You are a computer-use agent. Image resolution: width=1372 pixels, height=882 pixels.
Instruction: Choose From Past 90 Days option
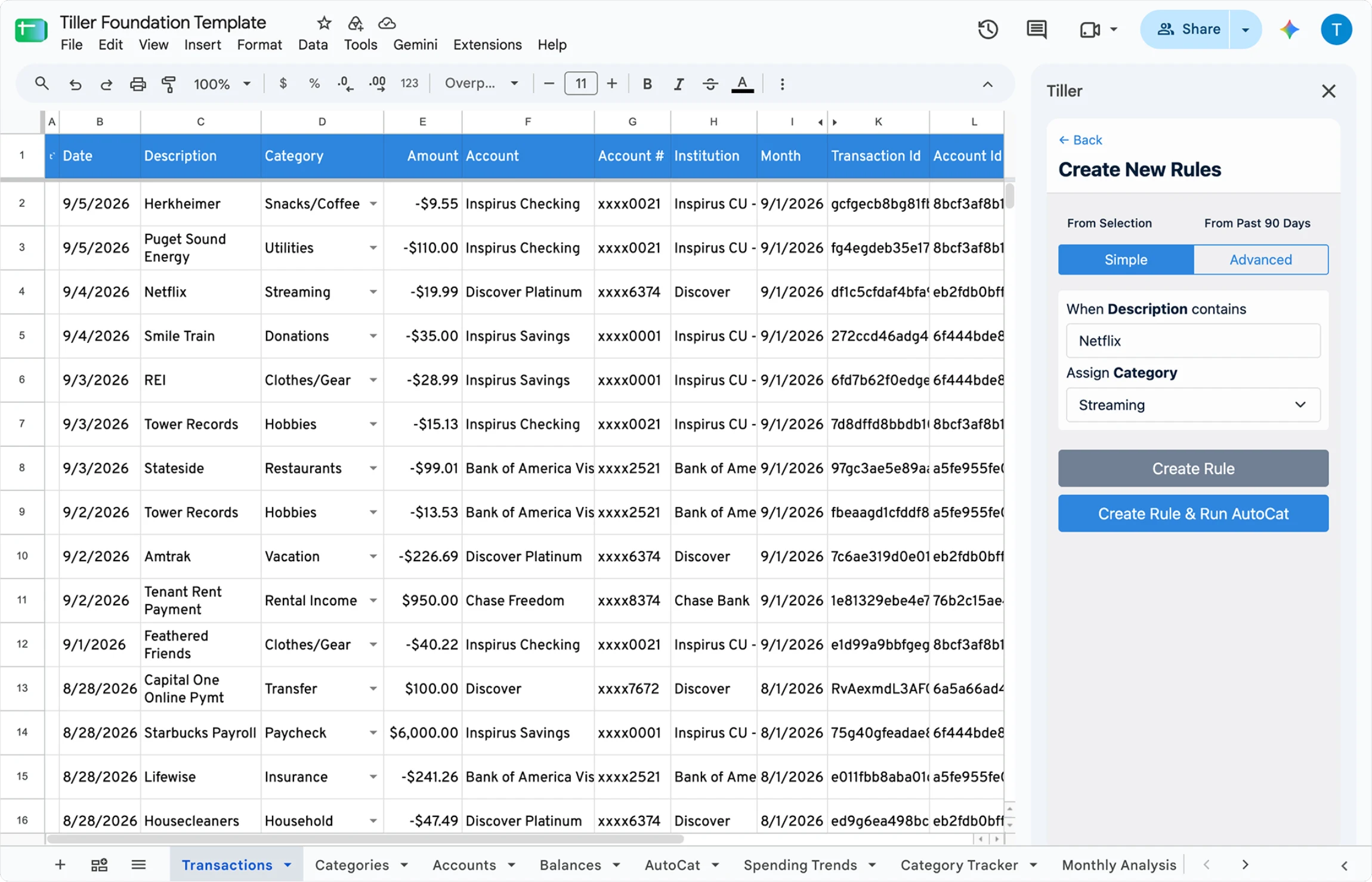coord(1257,223)
